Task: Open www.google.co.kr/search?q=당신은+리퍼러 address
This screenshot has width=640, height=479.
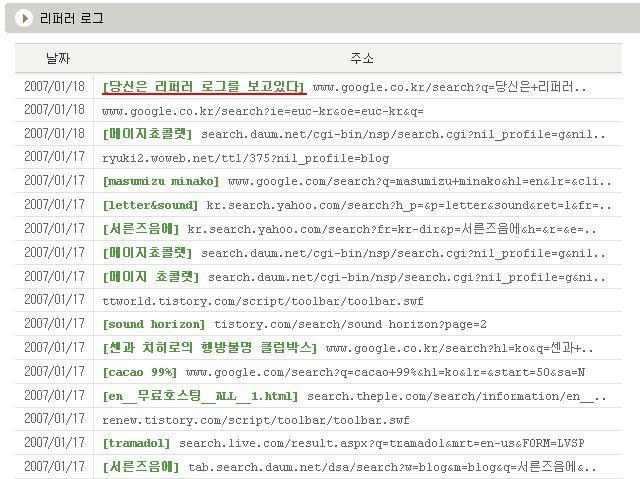Action: point(449,87)
